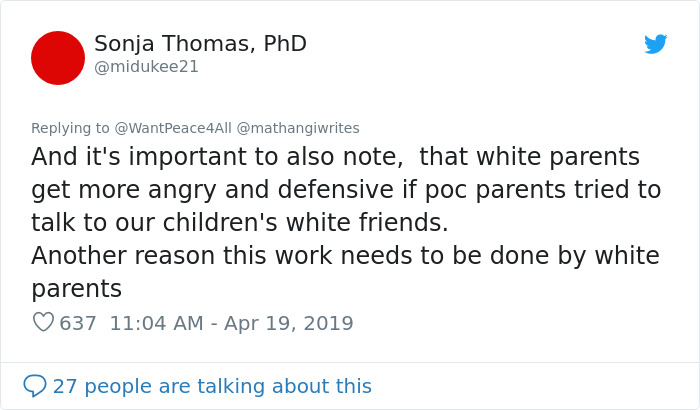Open the red circular profile avatar
This screenshot has width=700, height=410.
(x=58, y=58)
